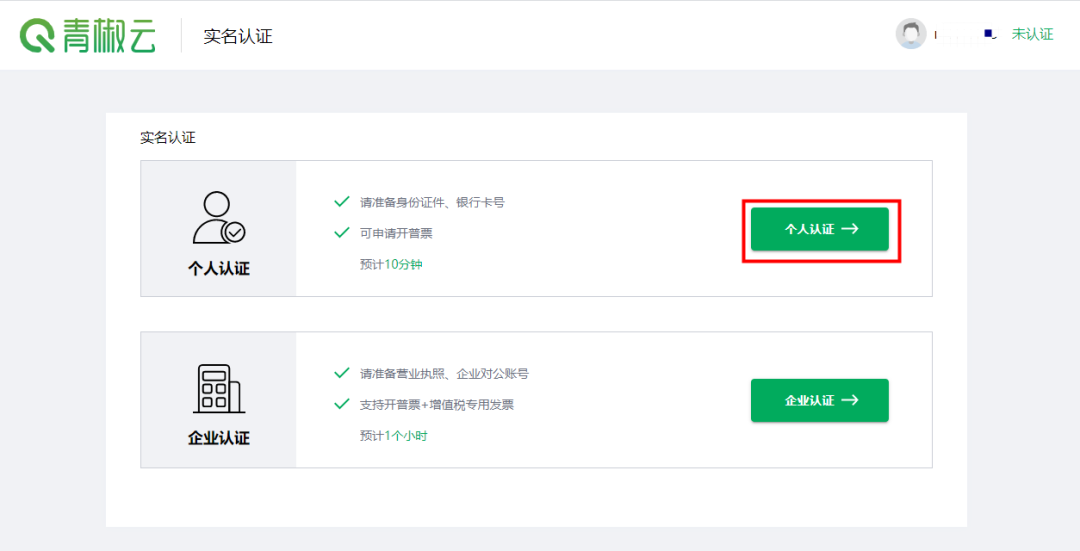Click checkmark beside 可申请开普票
Screen dimensions: 1080x551
[x=342, y=233]
